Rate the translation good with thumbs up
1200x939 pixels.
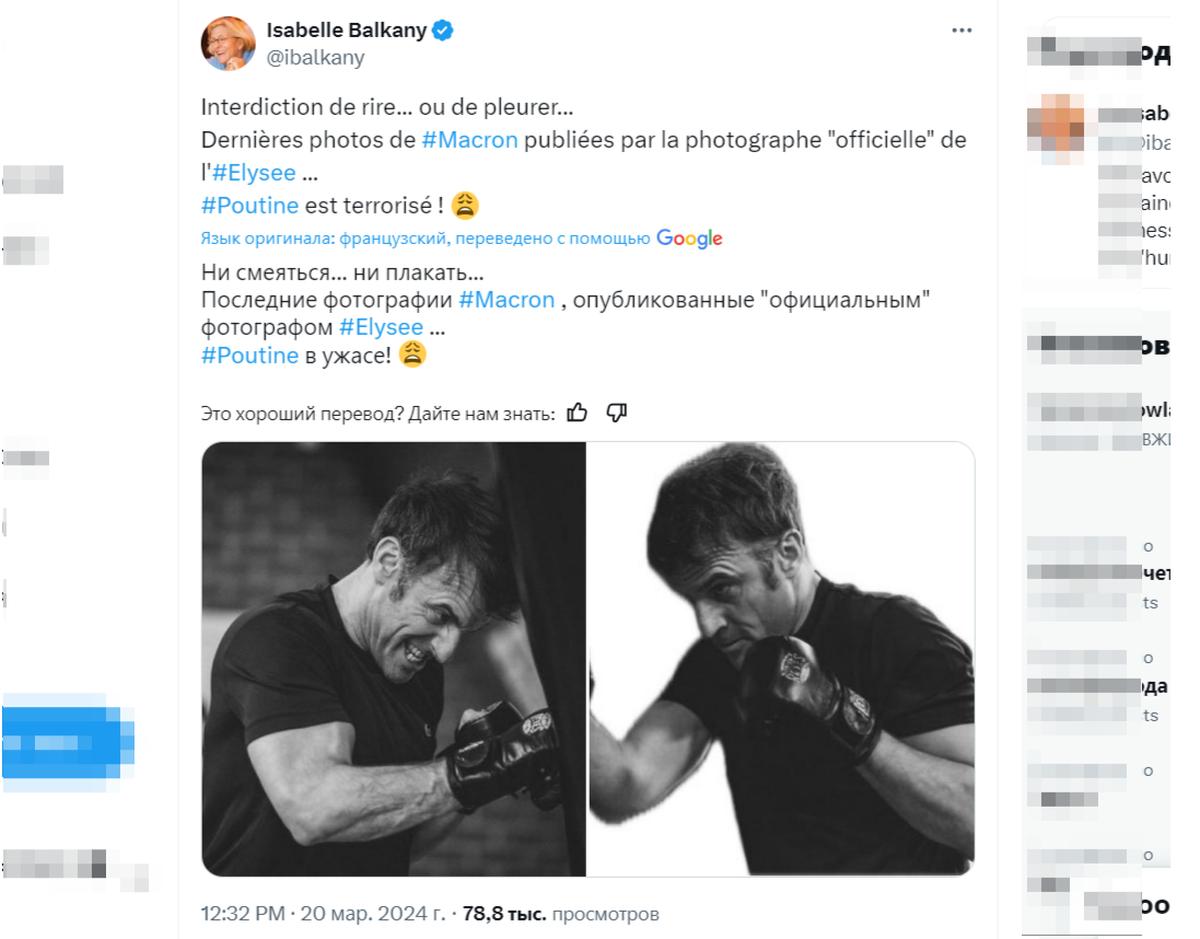click(578, 411)
